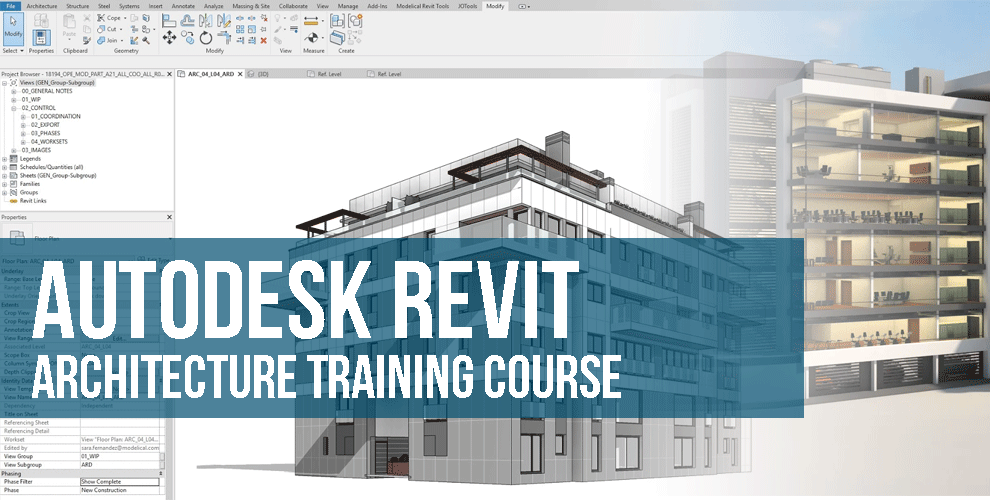990x500 pixels.
Task: Select the Move tool
Action: [x=169, y=37]
